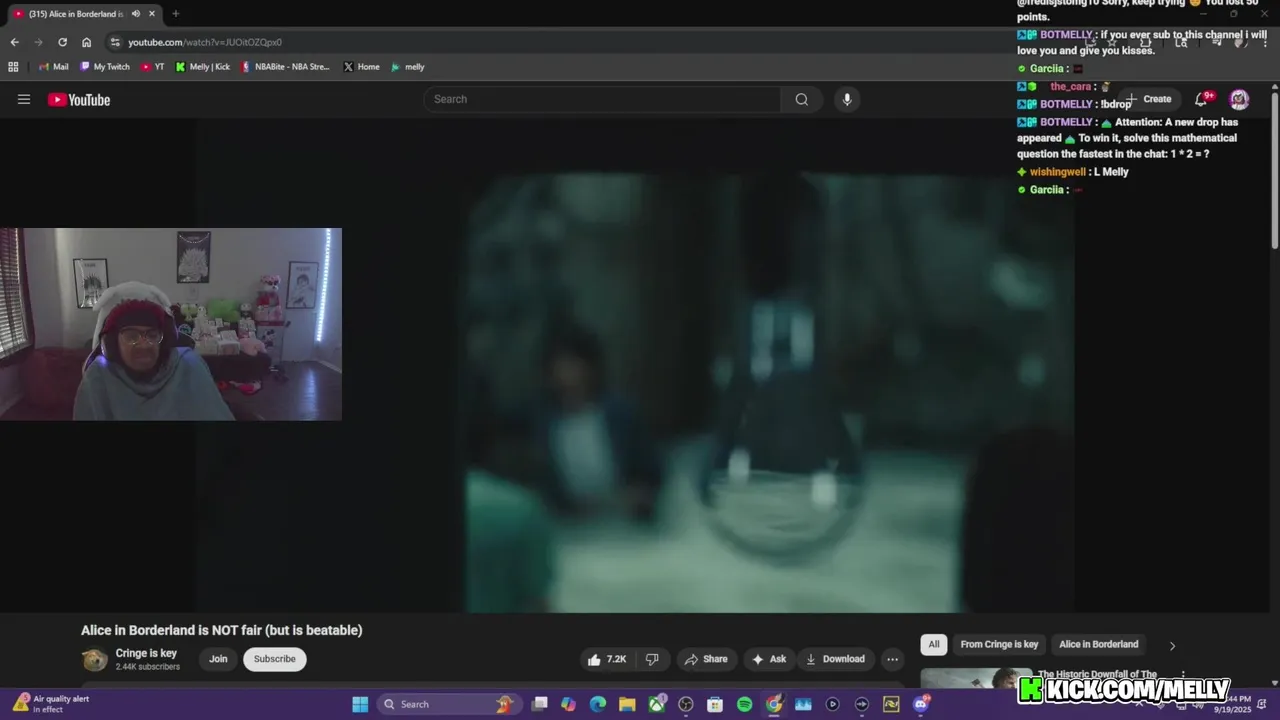This screenshot has height=720, width=1280.
Task: Open a new browser tab
Action: pos(175,14)
